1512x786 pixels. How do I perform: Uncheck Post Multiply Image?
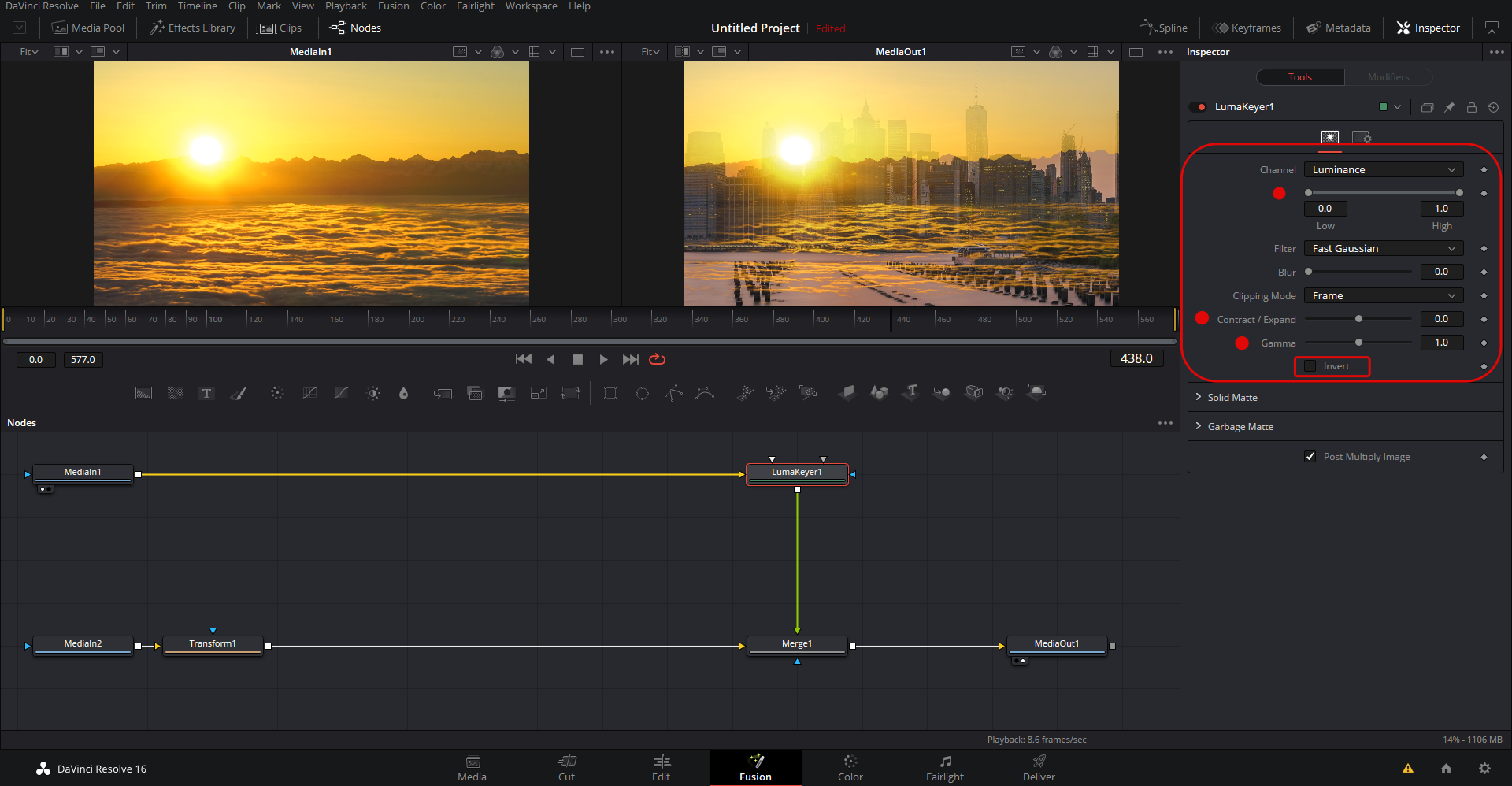tap(1310, 457)
